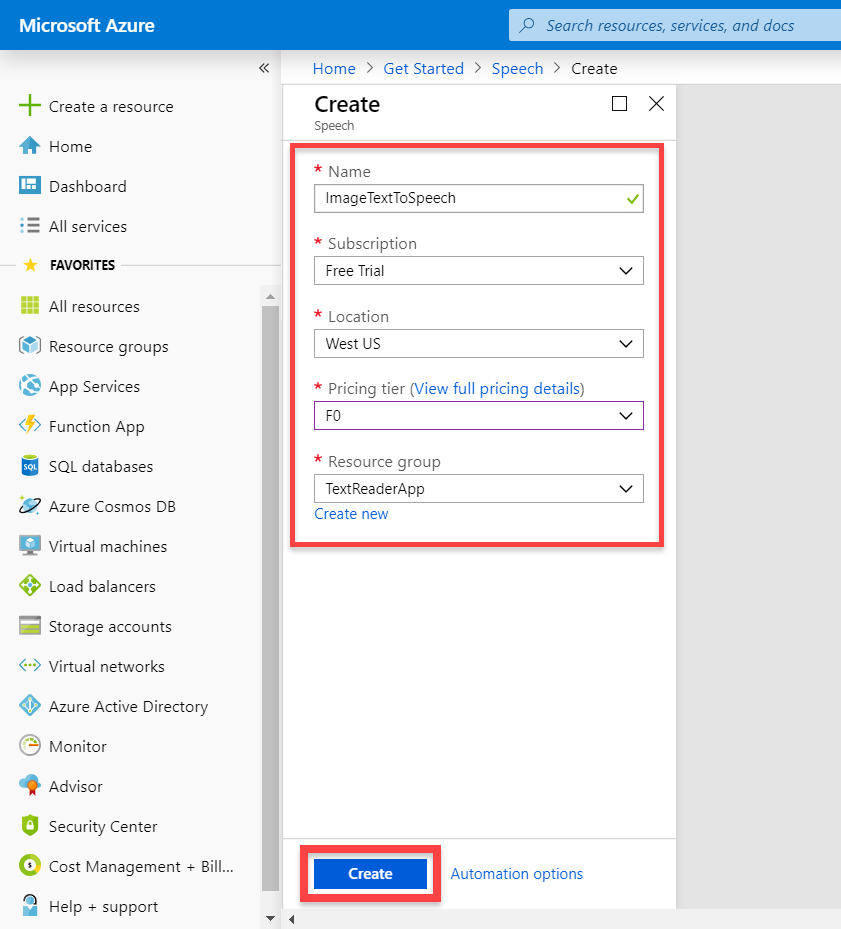Click the Virtual networks icon
The width and height of the screenshot is (841, 929).
point(30,665)
